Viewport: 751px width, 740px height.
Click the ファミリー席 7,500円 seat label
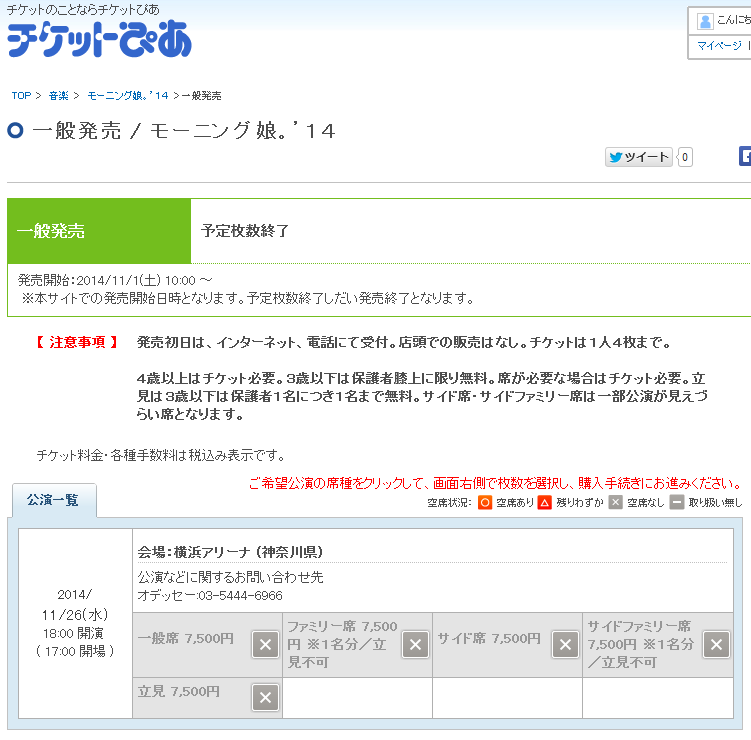(x=342, y=644)
